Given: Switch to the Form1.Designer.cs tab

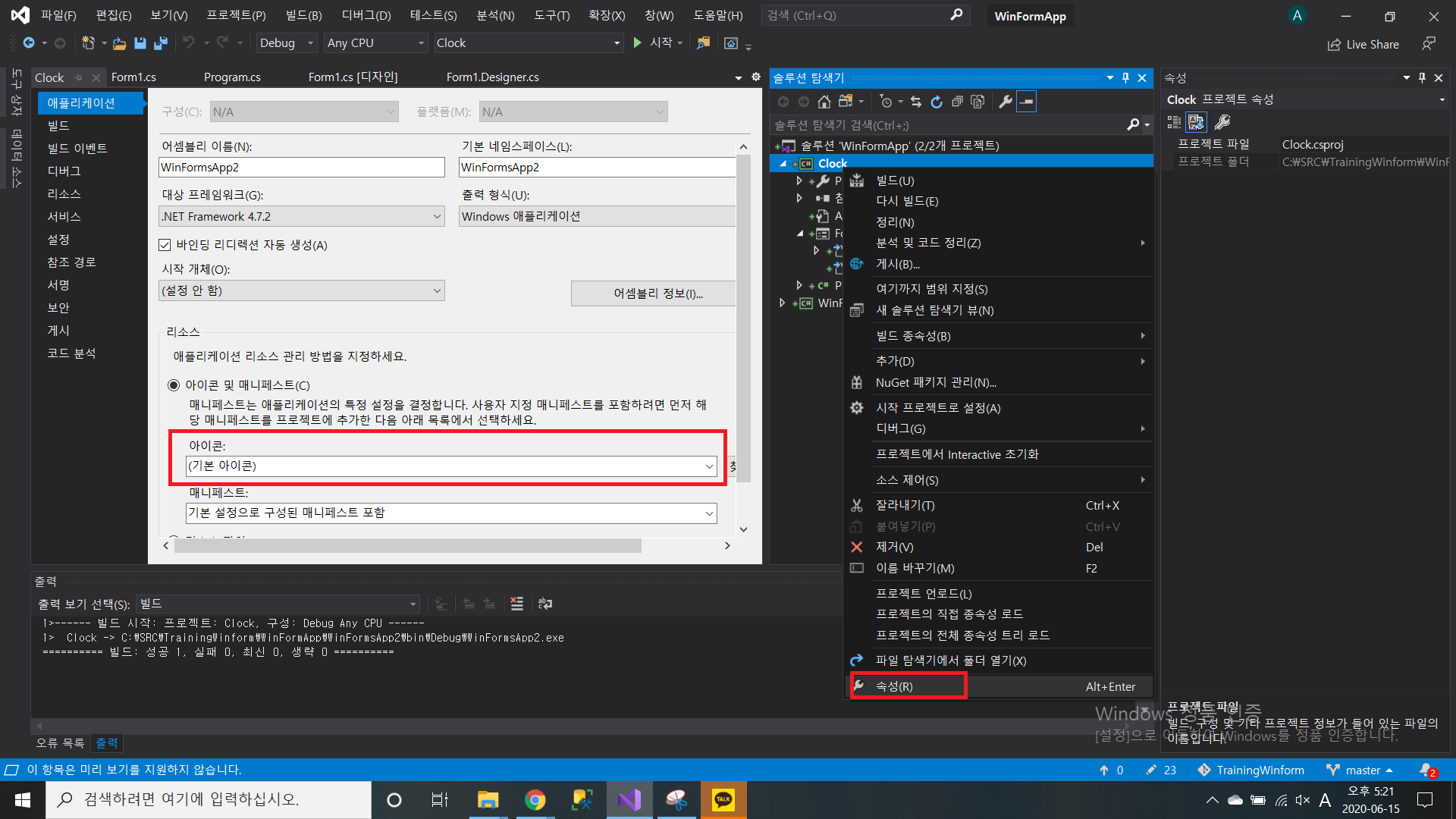Looking at the screenshot, I should [x=492, y=77].
